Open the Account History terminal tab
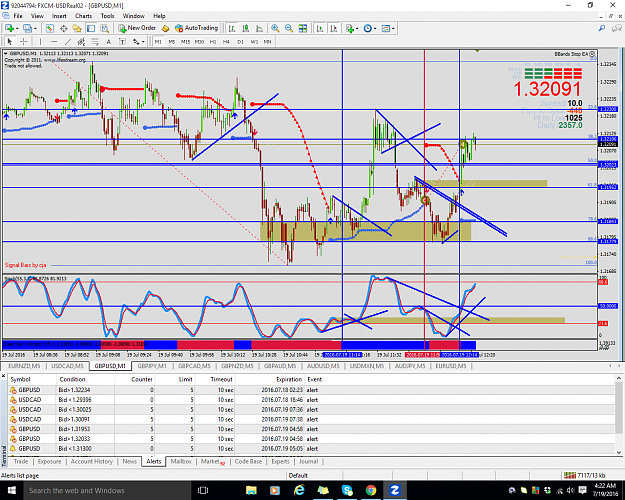 click(92, 461)
